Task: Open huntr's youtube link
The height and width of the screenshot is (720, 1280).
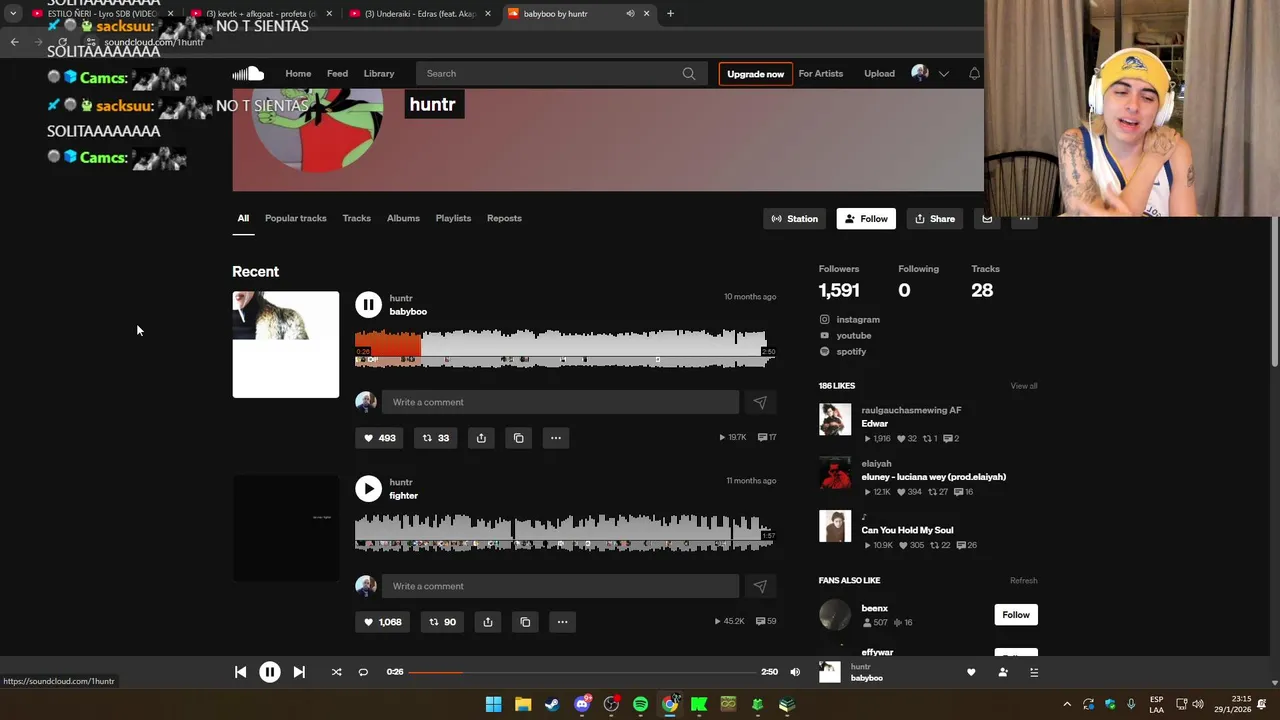Action: point(853,335)
